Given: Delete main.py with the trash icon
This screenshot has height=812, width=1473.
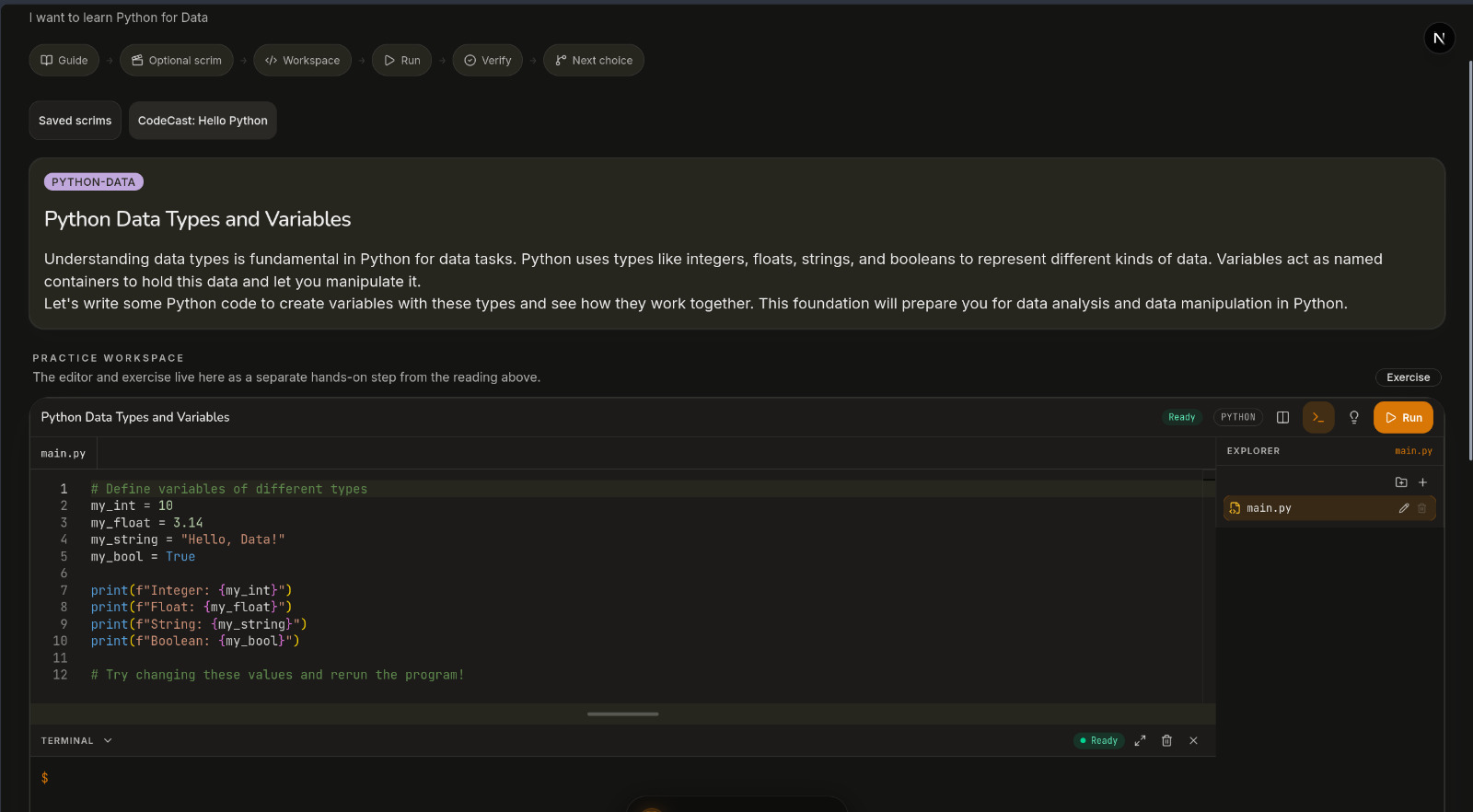Looking at the screenshot, I should (x=1422, y=508).
